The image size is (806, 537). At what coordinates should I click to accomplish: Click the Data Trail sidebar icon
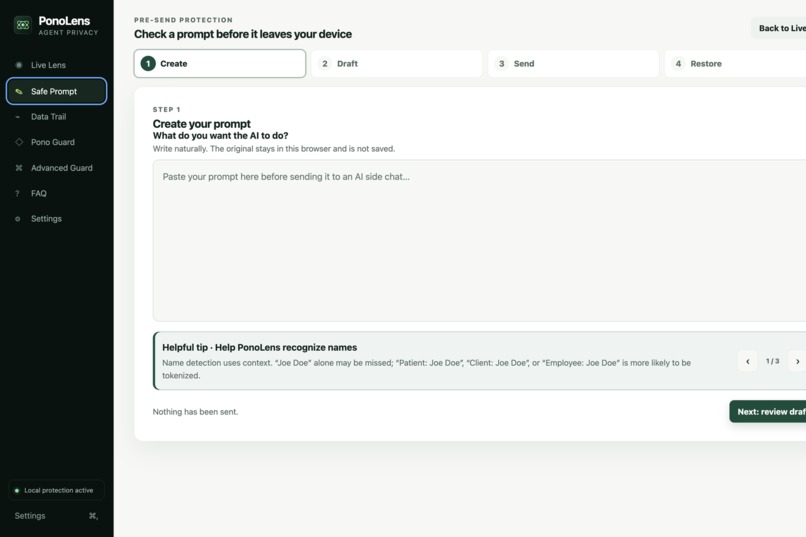pyautogui.click(x=18, y=117)
